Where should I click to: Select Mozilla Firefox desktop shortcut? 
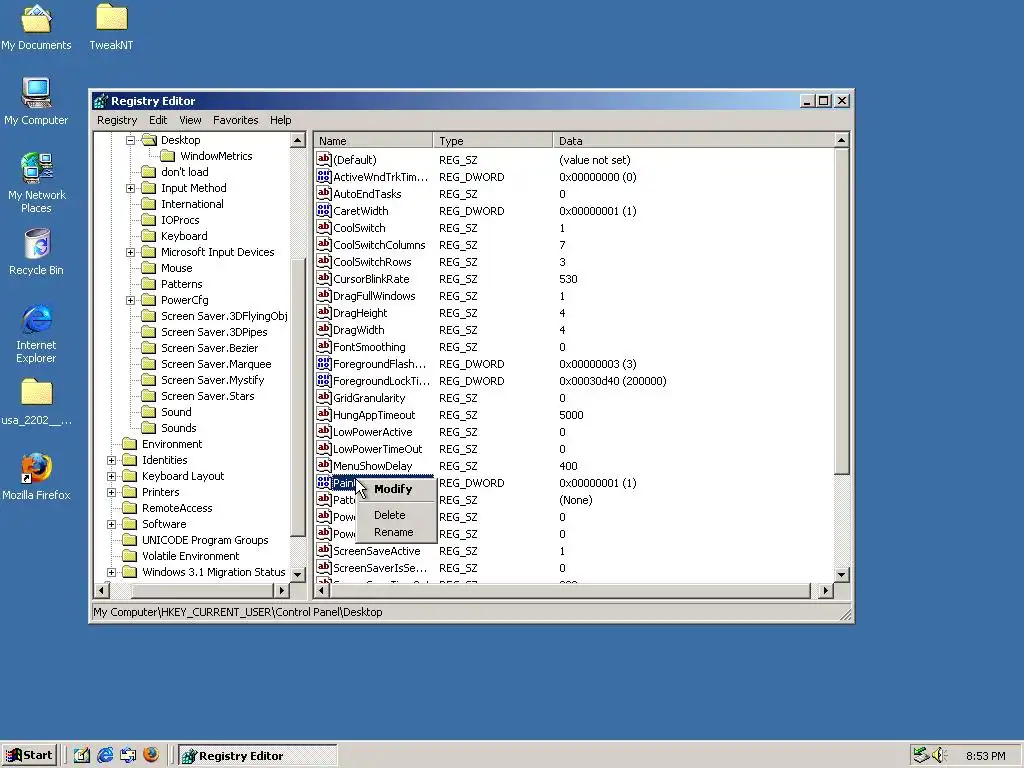click(36, 477)
